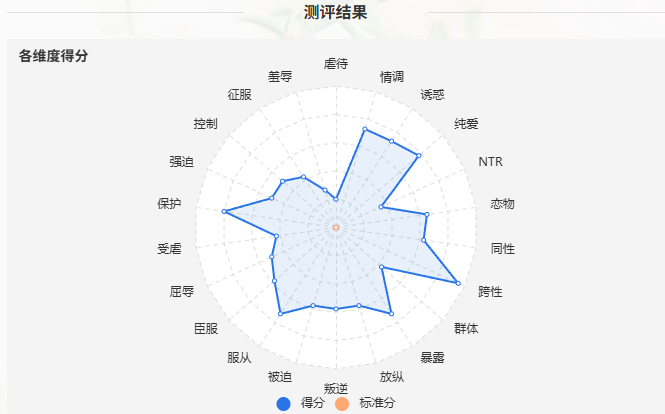Click the 各维度得分 section heading
Viewport: 665px width, 414px height.
53,56
